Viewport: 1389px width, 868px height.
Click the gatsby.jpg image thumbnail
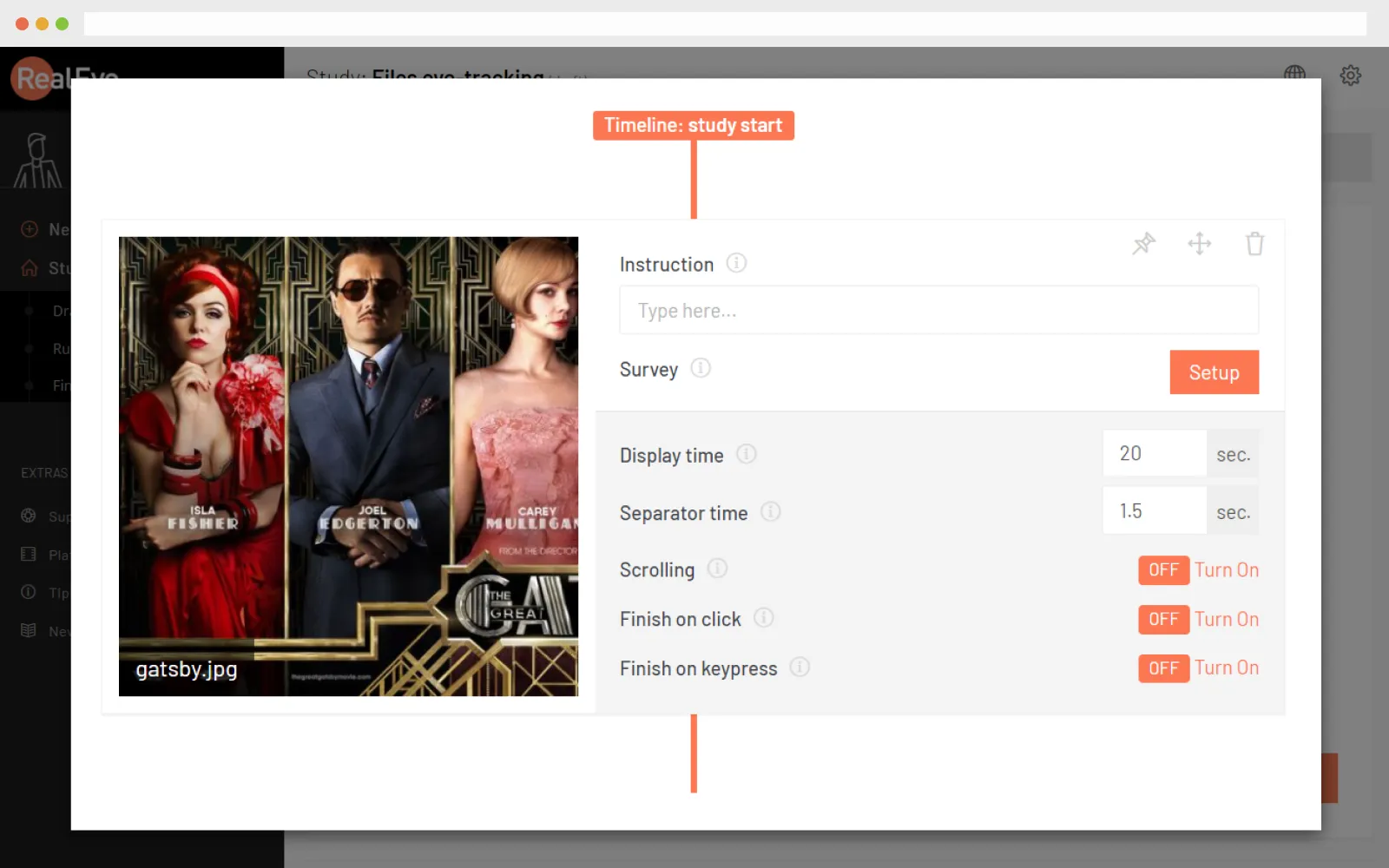(348, 466)
